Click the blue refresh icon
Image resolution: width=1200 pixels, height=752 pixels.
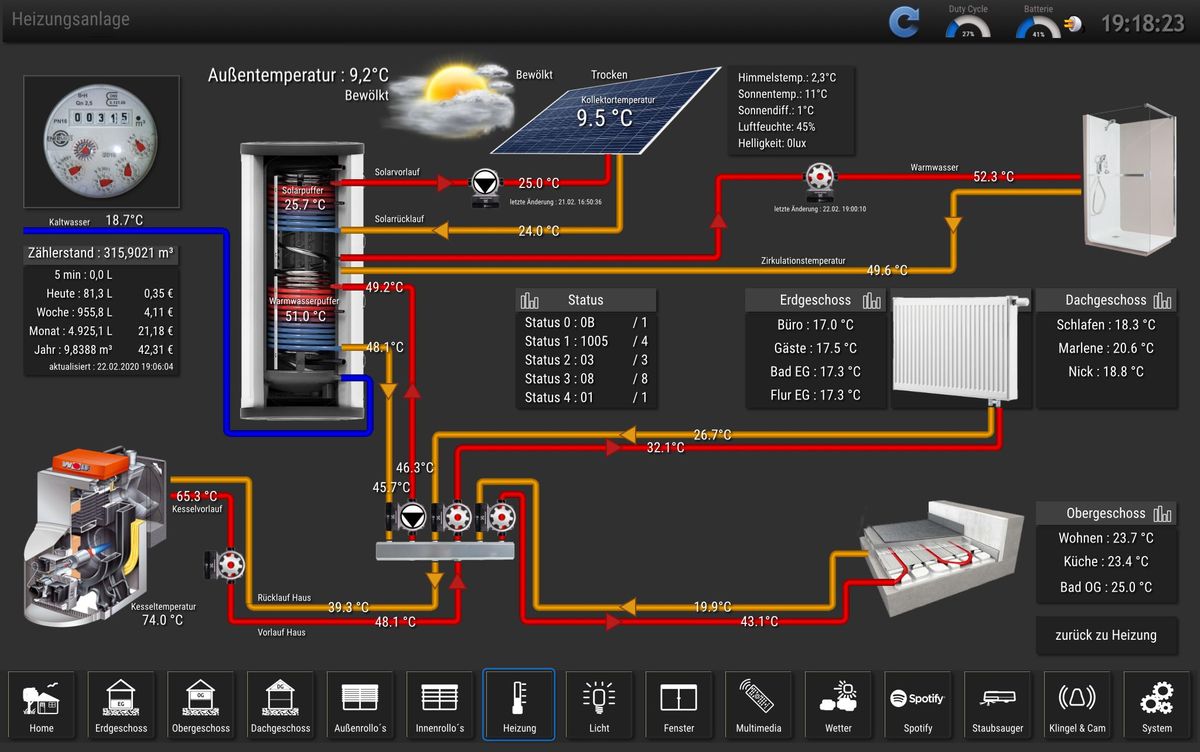(x=904, y=22)
